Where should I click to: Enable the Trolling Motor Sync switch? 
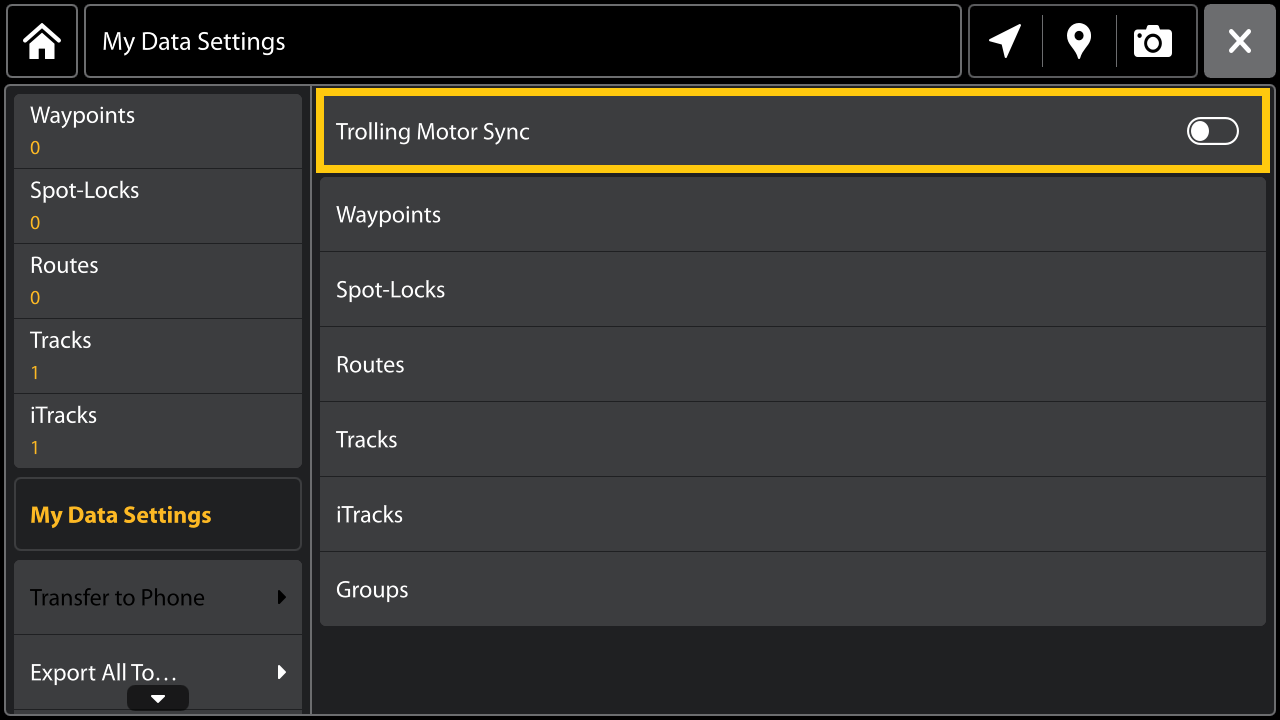(x=1213, y=131)
